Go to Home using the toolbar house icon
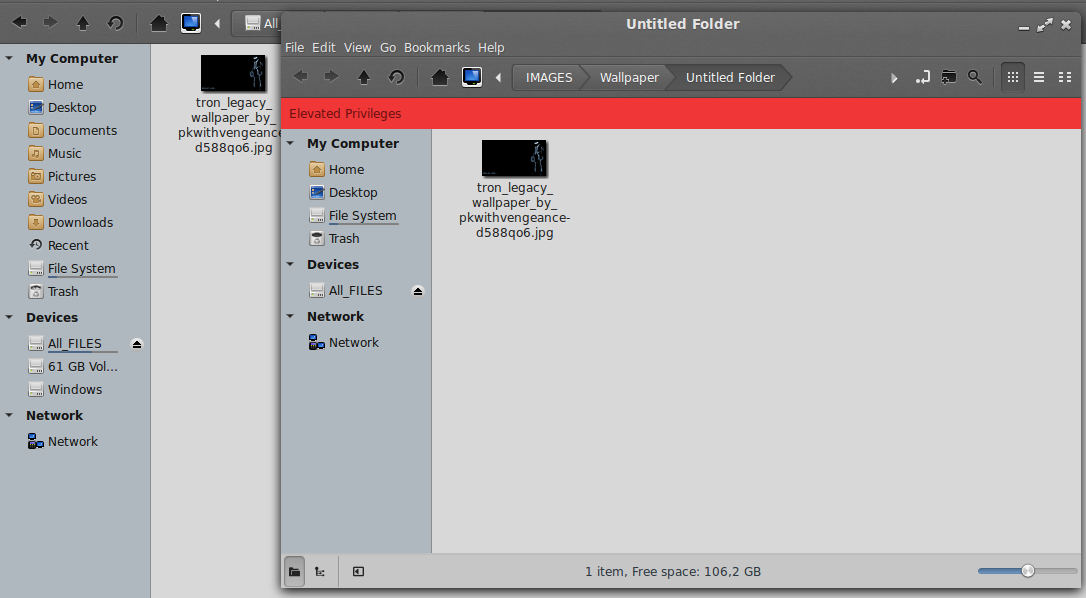This screenshot has height=598, width=1086. point(439,77)
